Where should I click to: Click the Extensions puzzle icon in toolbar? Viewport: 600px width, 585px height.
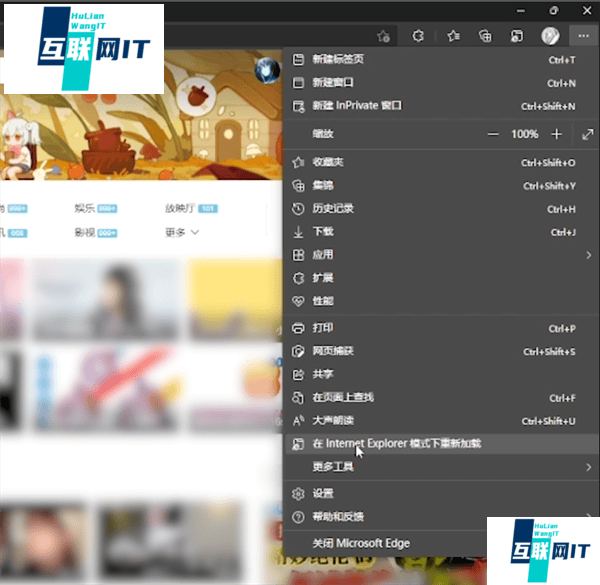418,36
